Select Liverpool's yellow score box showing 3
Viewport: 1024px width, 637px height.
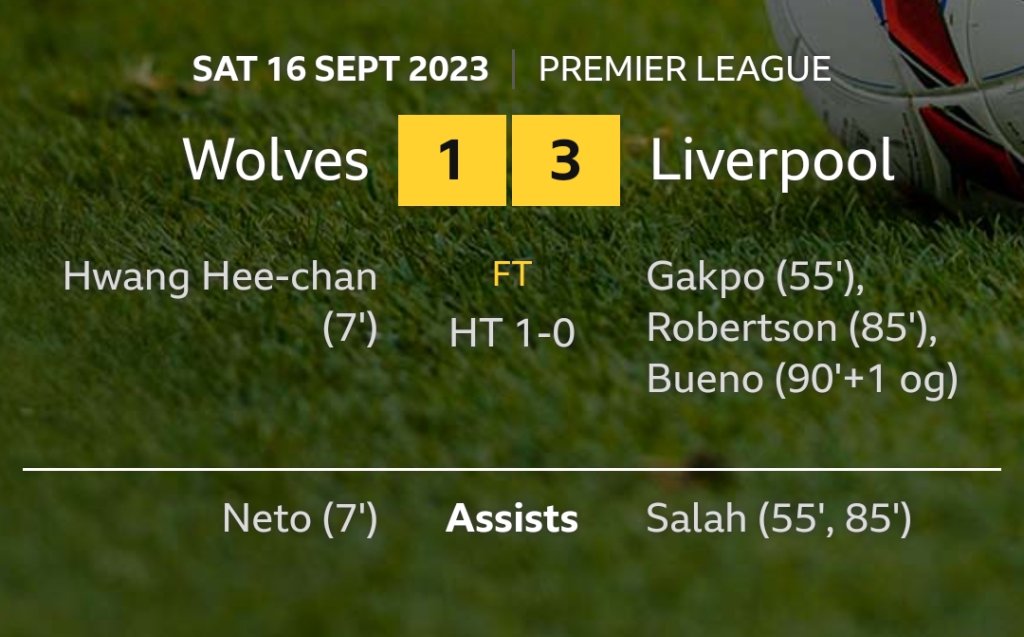pyautogui.click(x=566, y=160)
